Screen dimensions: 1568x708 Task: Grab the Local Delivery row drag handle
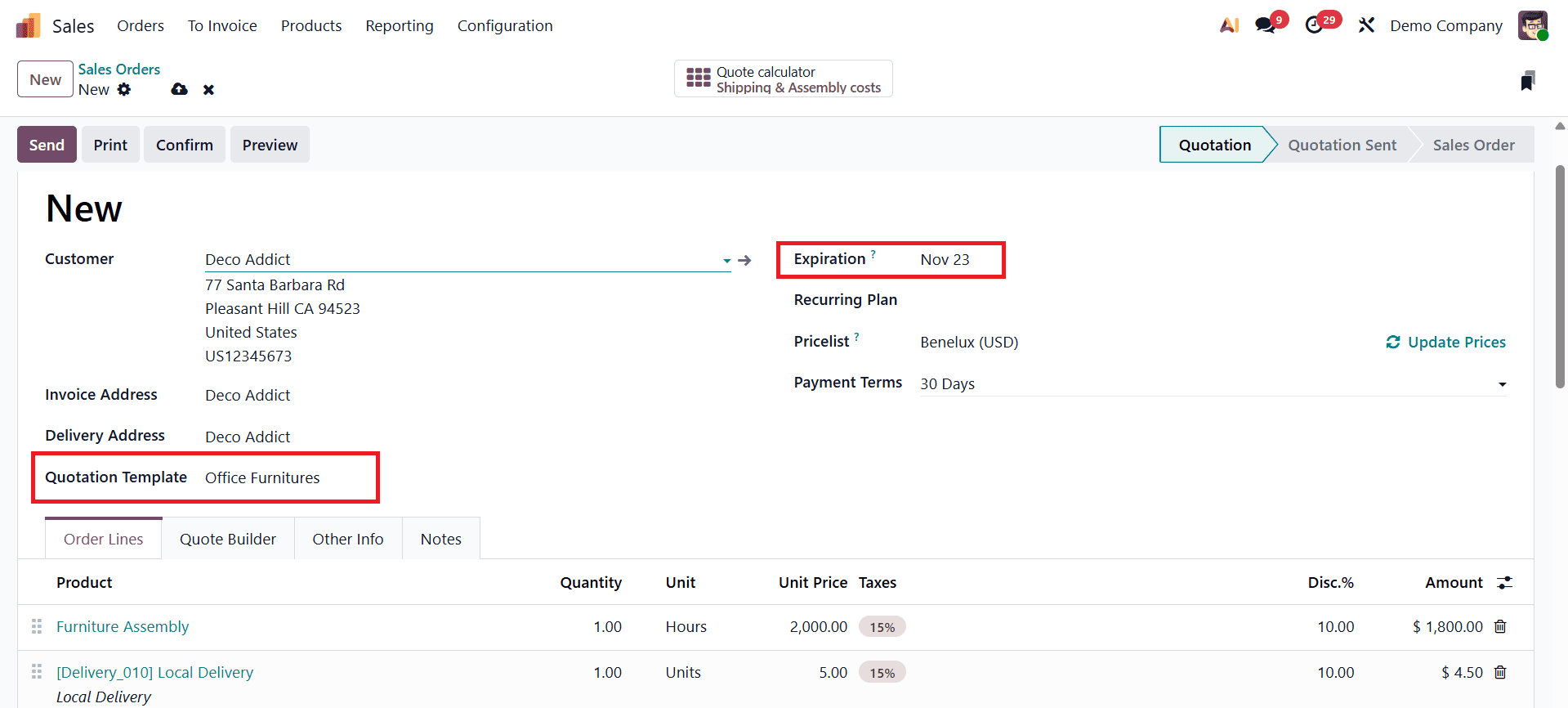point(37,672)
